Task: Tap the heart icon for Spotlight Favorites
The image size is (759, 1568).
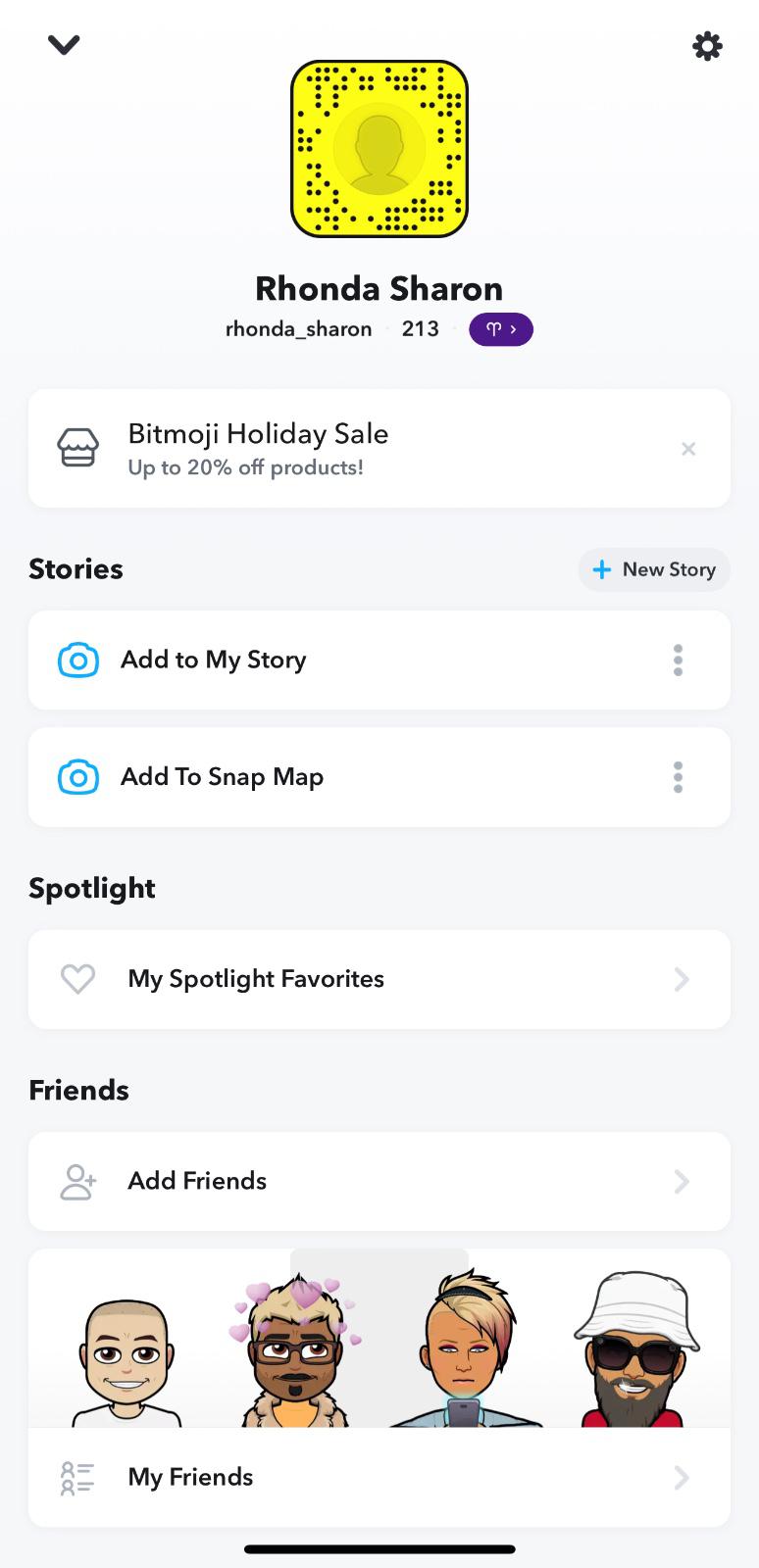Action: [x=77, y=979]
